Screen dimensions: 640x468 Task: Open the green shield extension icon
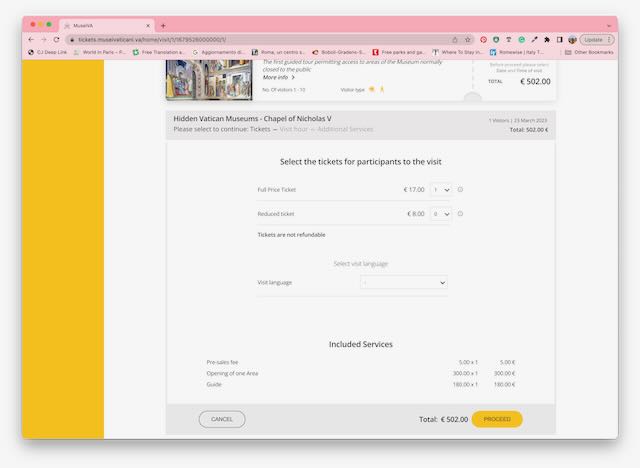pos(496,40)
